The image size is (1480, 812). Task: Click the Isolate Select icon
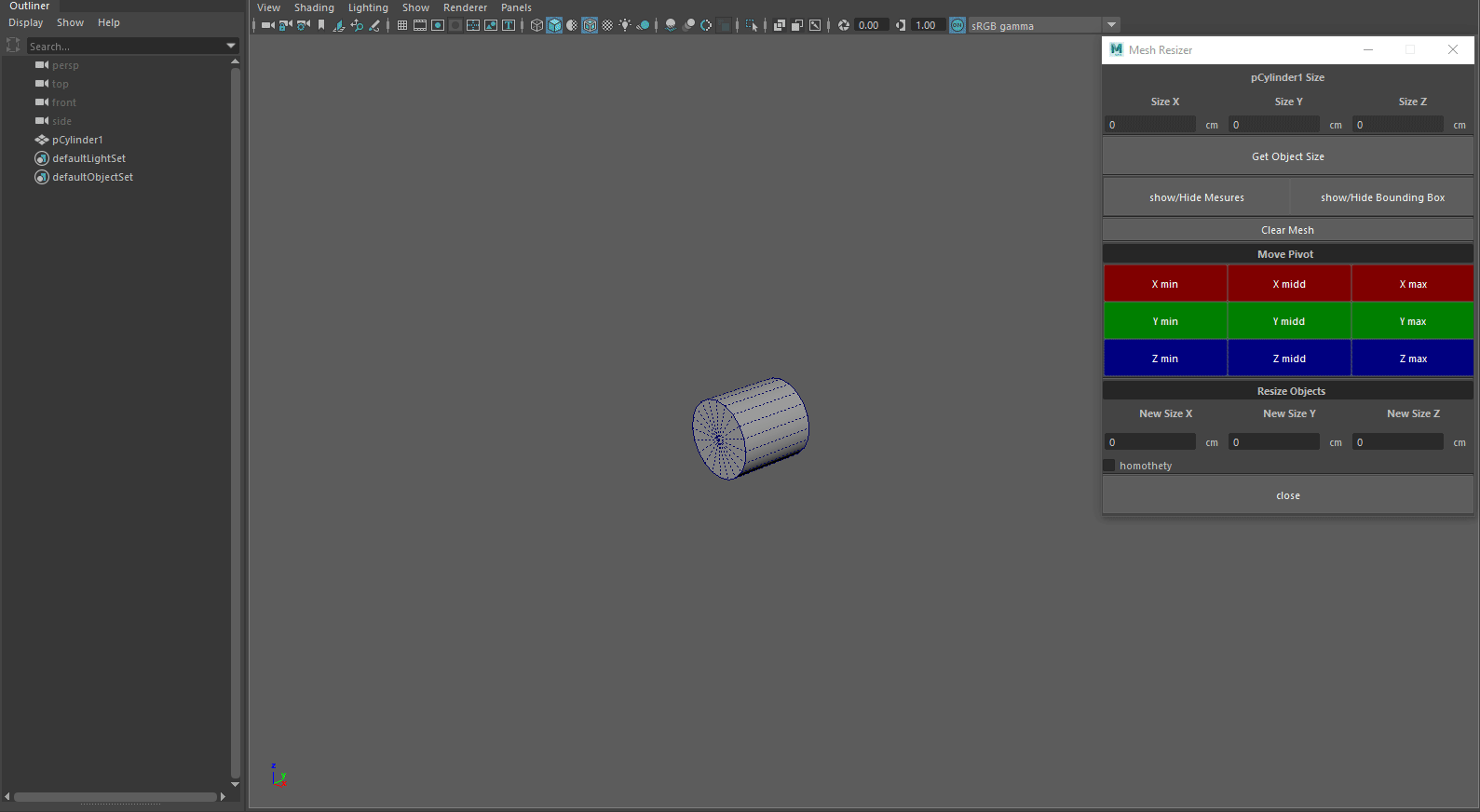pyautogui.click(x=752, y=25)
